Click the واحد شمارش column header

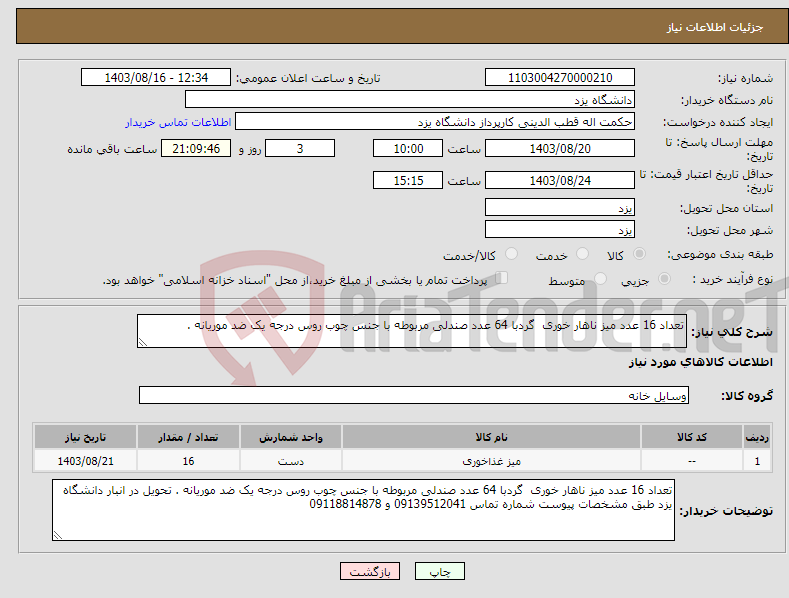point(291,437)
